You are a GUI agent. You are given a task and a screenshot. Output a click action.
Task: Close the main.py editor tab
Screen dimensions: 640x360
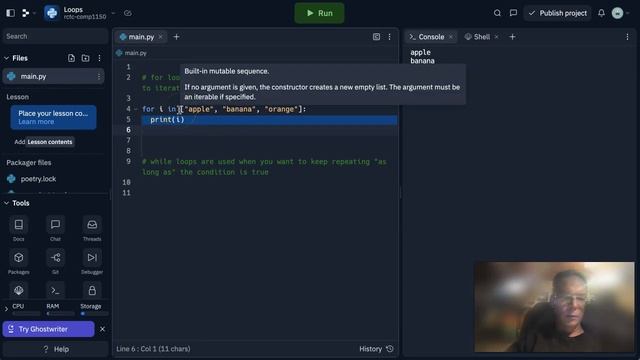160,37
